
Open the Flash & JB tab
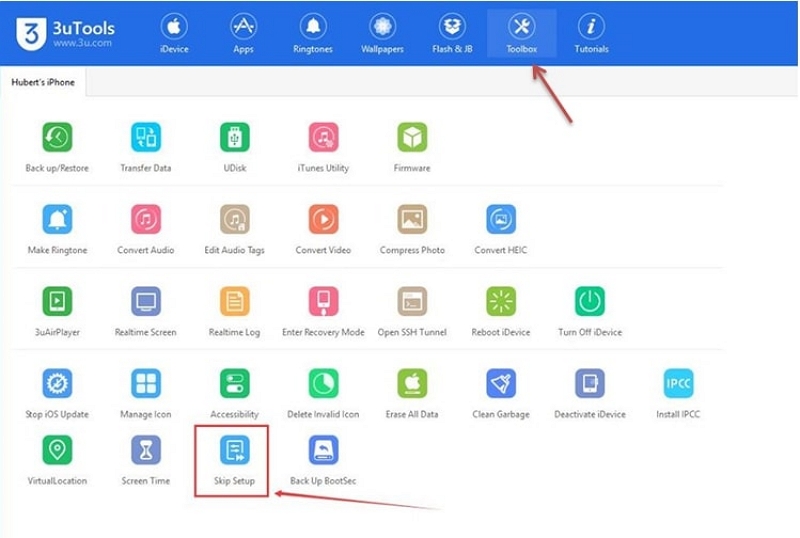pyautogui.click(x=452, y=33)
